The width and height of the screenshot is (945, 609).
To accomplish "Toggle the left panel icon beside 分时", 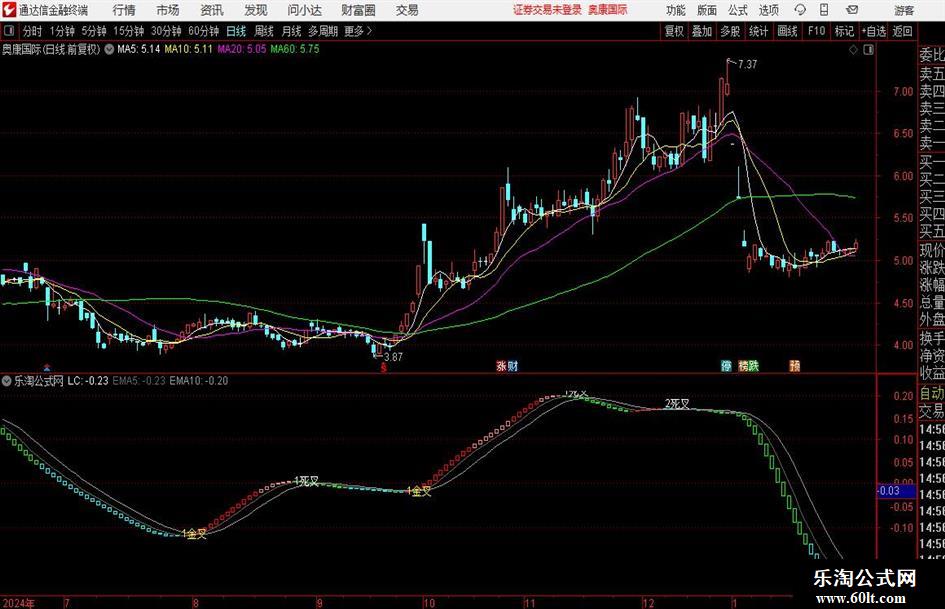I will (x=9, y=31).
